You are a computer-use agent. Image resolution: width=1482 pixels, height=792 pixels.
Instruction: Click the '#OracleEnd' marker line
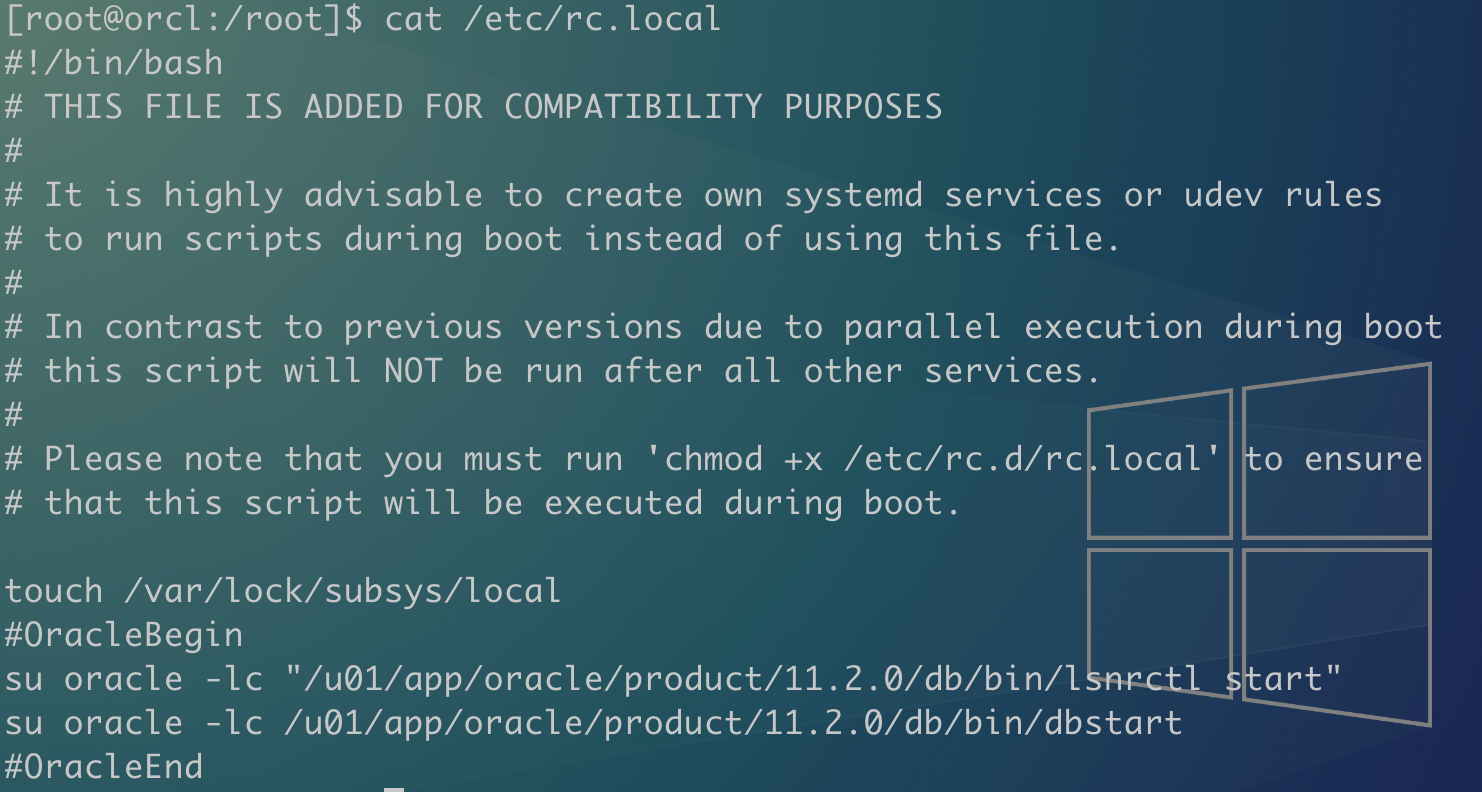tap(104, 767)
